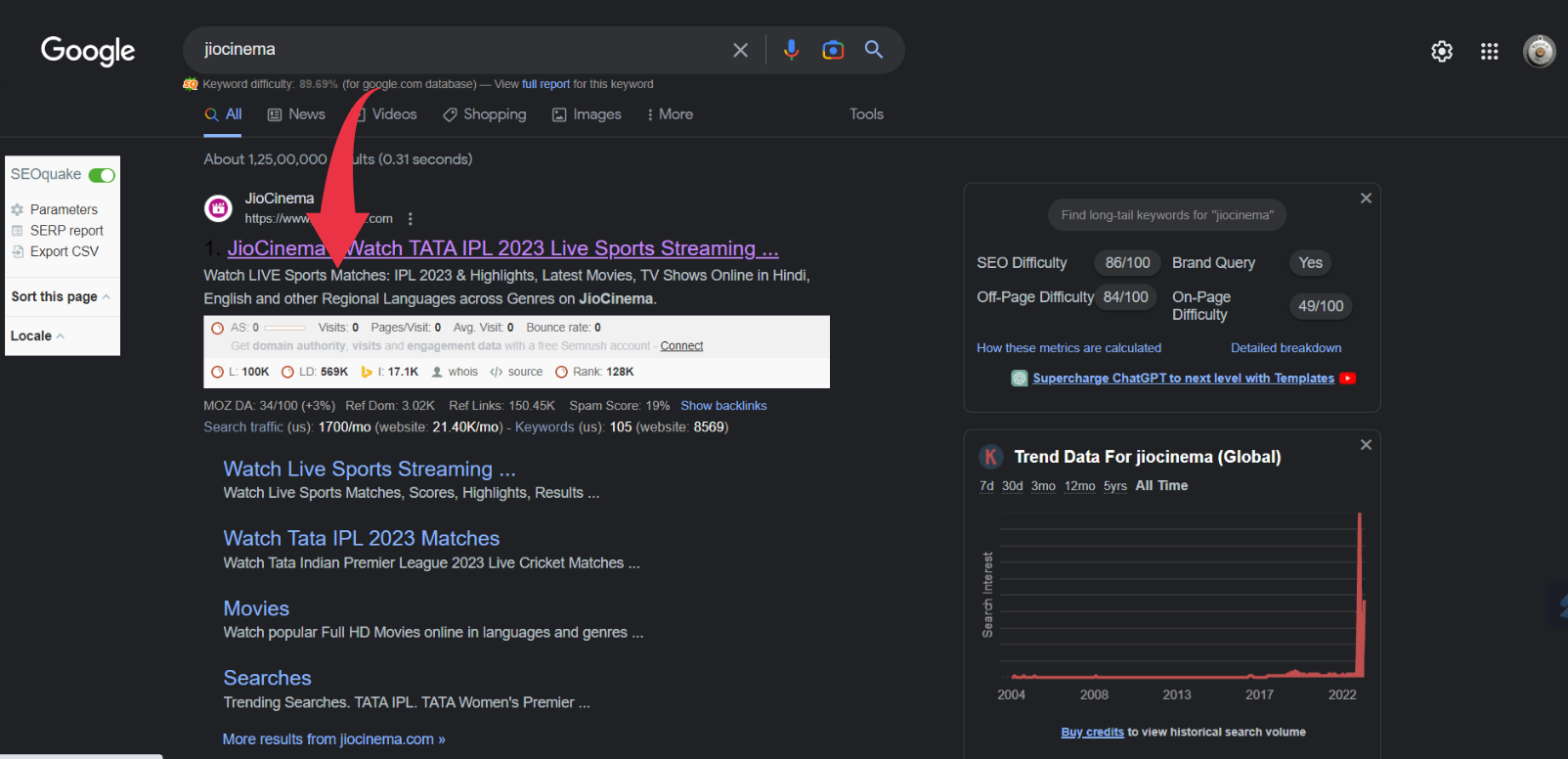This screenshot has height=759, width=1568.
Task: Click the SERP report icon
Action: coord(17,231)
